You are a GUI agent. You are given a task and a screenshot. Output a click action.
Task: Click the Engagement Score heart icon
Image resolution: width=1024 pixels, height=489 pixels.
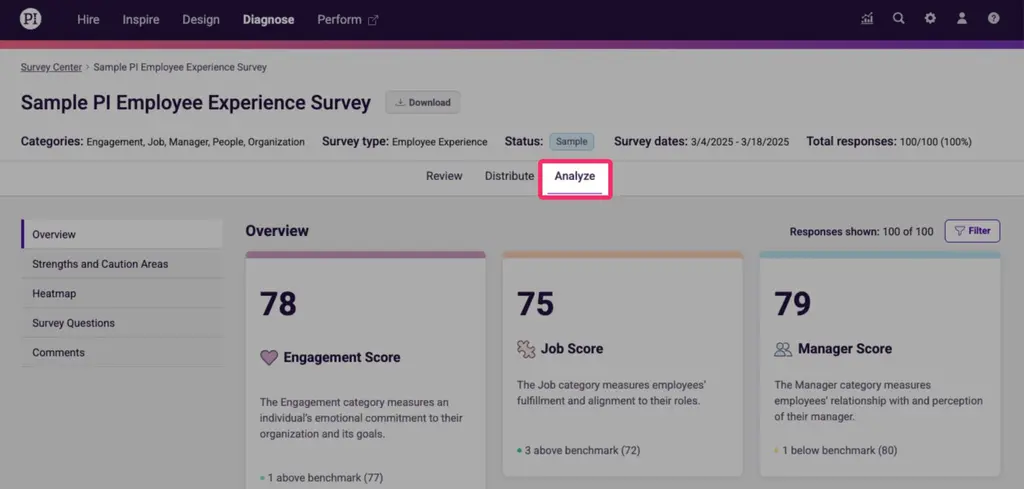coord(268,358)
